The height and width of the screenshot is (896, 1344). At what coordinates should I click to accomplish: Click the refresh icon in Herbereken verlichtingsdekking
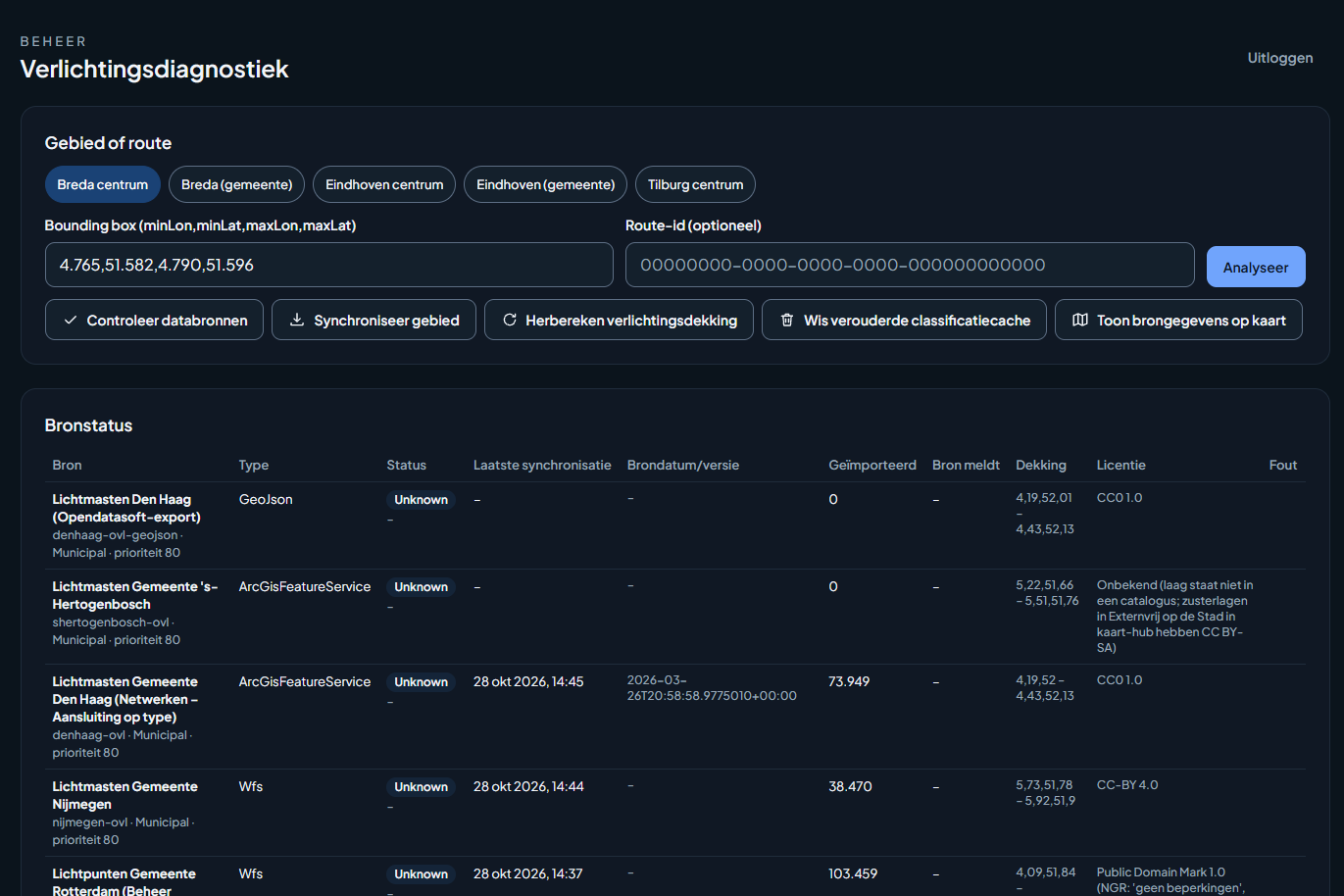click(x=510, y=321)
